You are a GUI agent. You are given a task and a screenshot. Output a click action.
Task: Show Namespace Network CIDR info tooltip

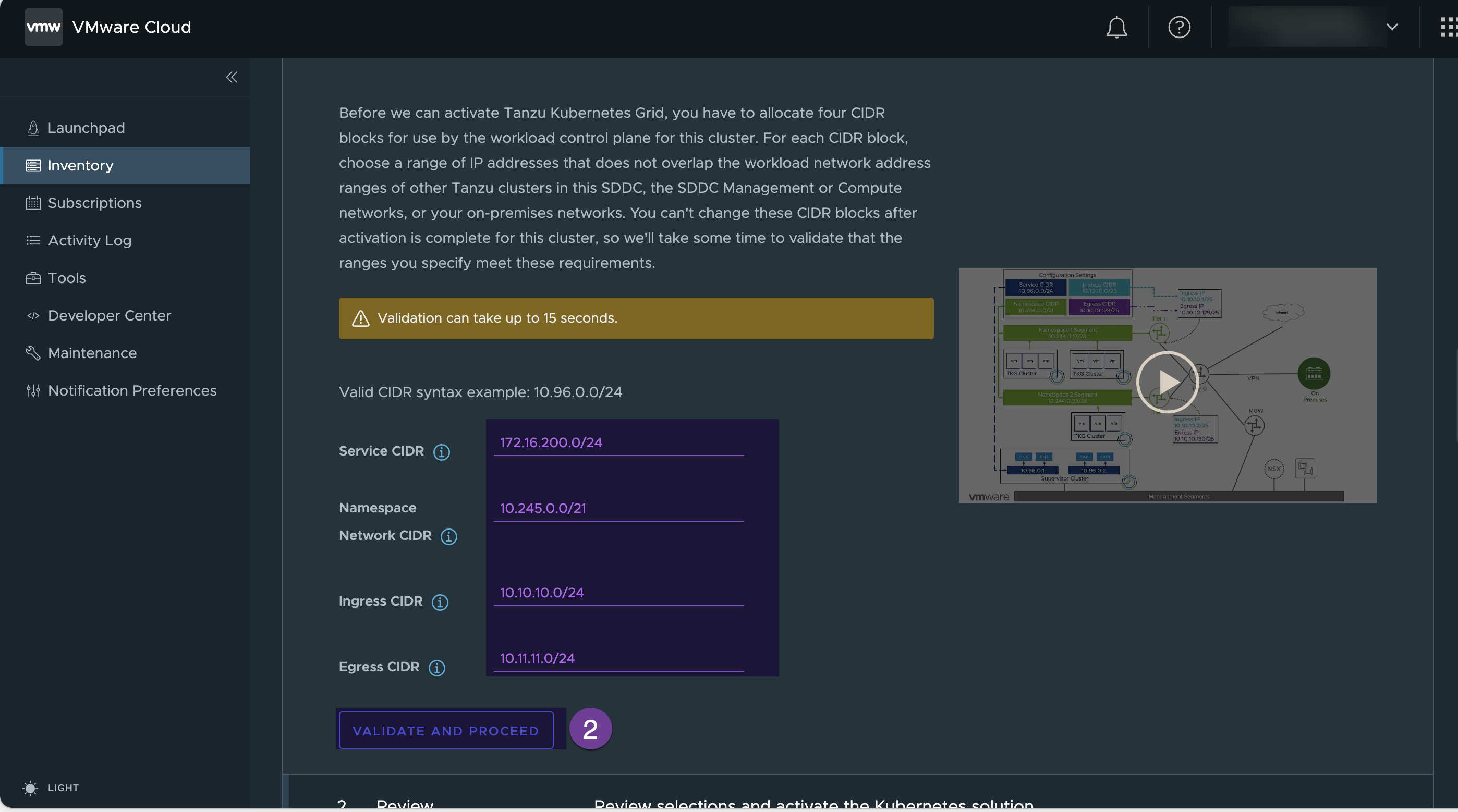pos(449,536)
